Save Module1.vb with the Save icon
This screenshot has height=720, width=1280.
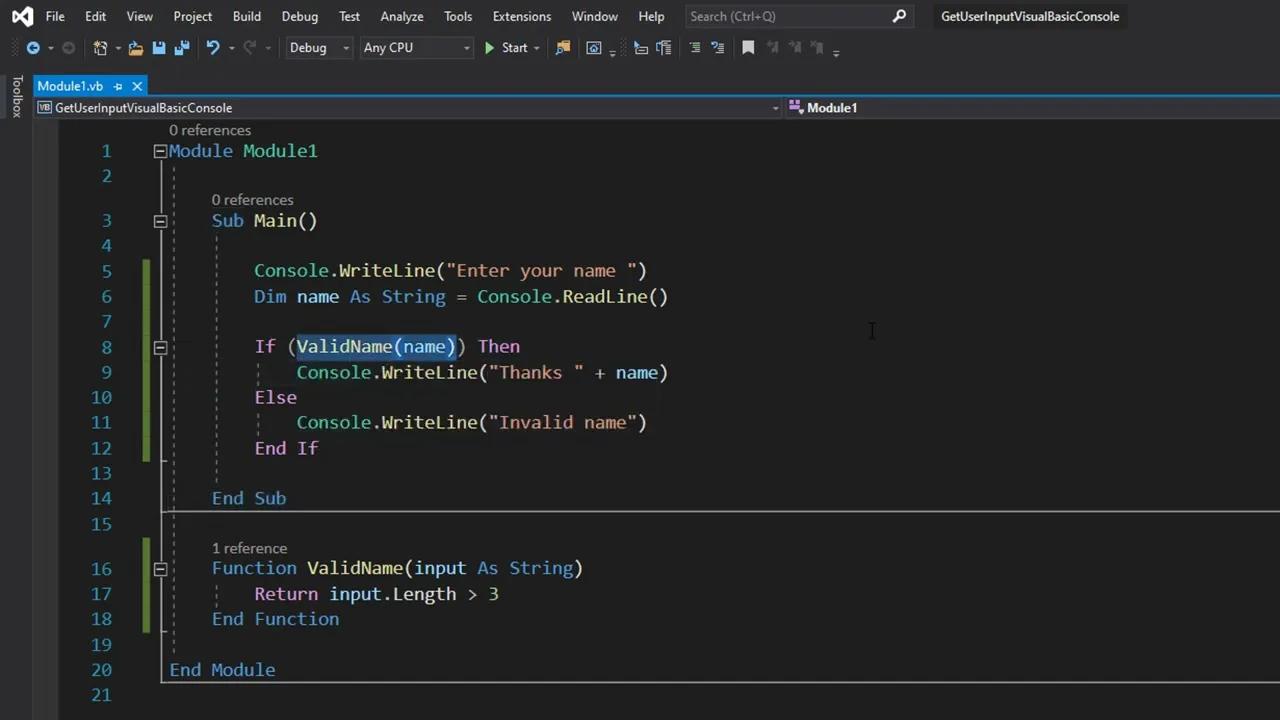point(159,48)
